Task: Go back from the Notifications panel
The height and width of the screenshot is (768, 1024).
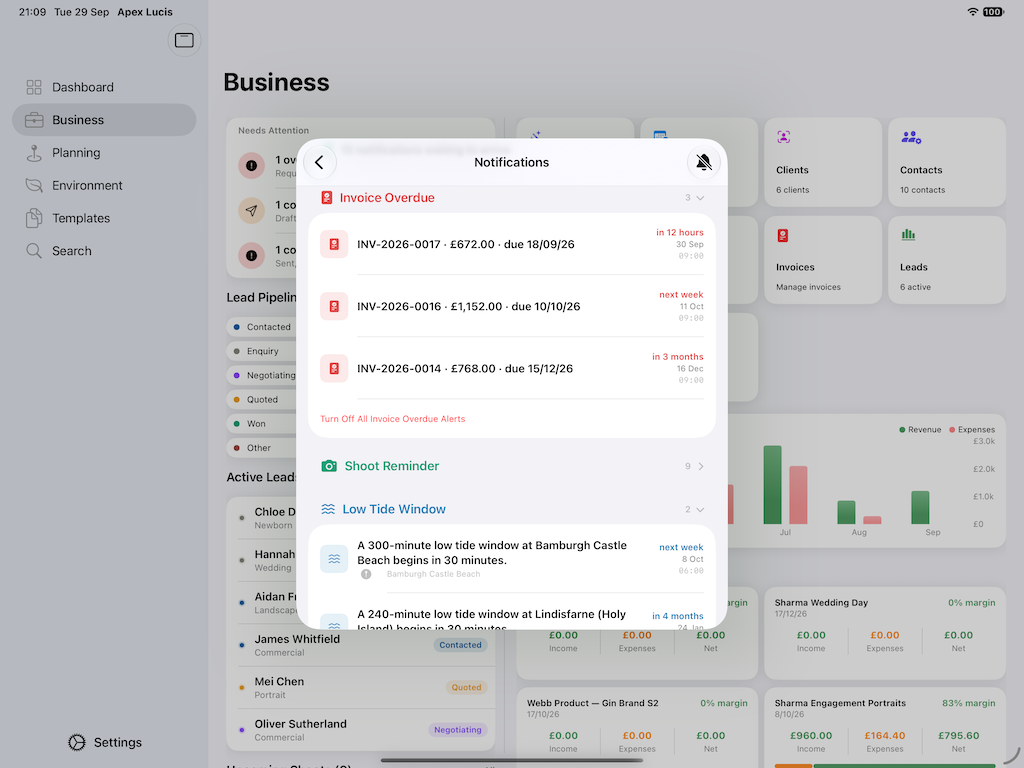Action: tap(319, 162)
